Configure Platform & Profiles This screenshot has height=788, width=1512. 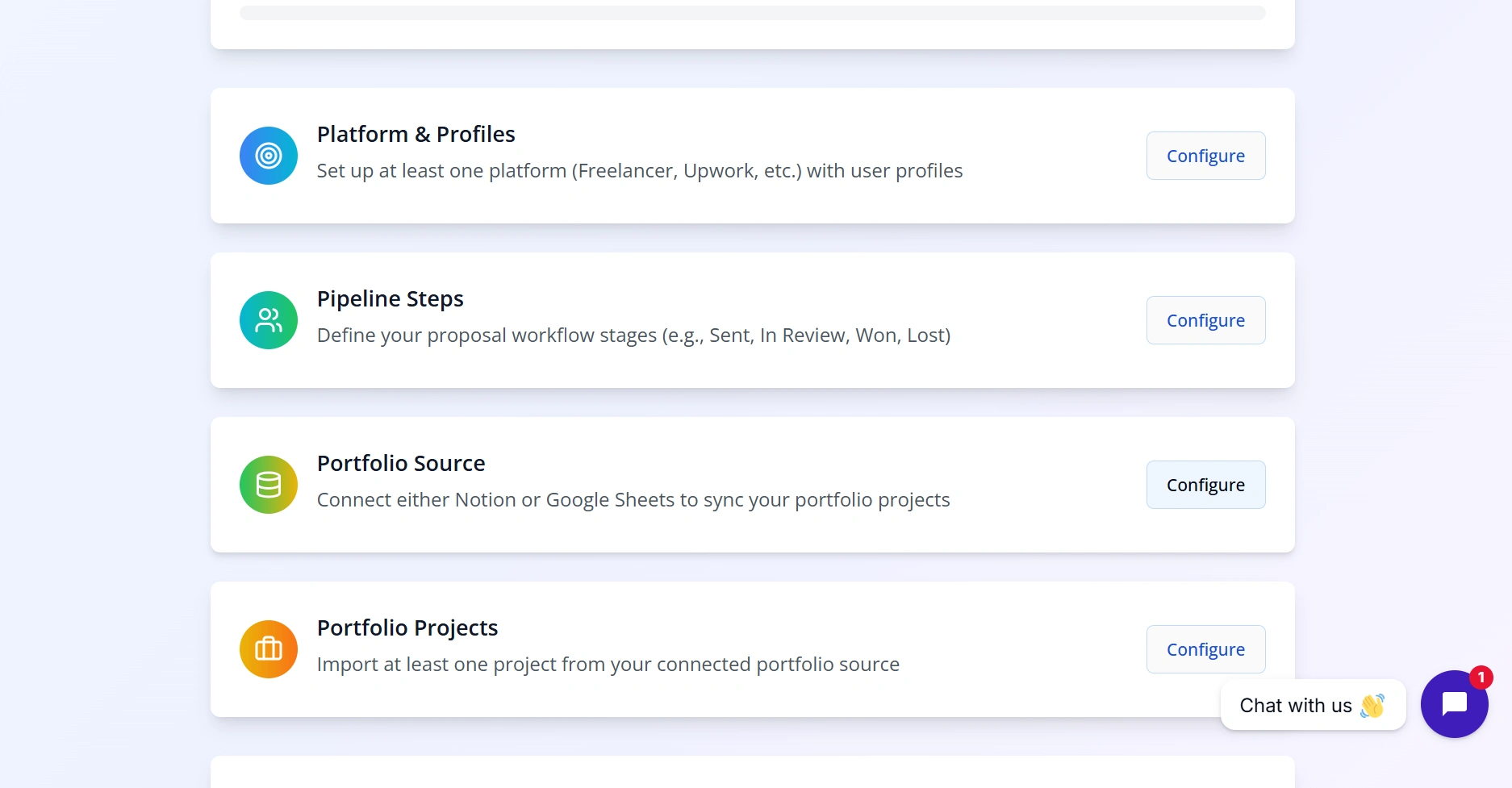click(1205, 156)
